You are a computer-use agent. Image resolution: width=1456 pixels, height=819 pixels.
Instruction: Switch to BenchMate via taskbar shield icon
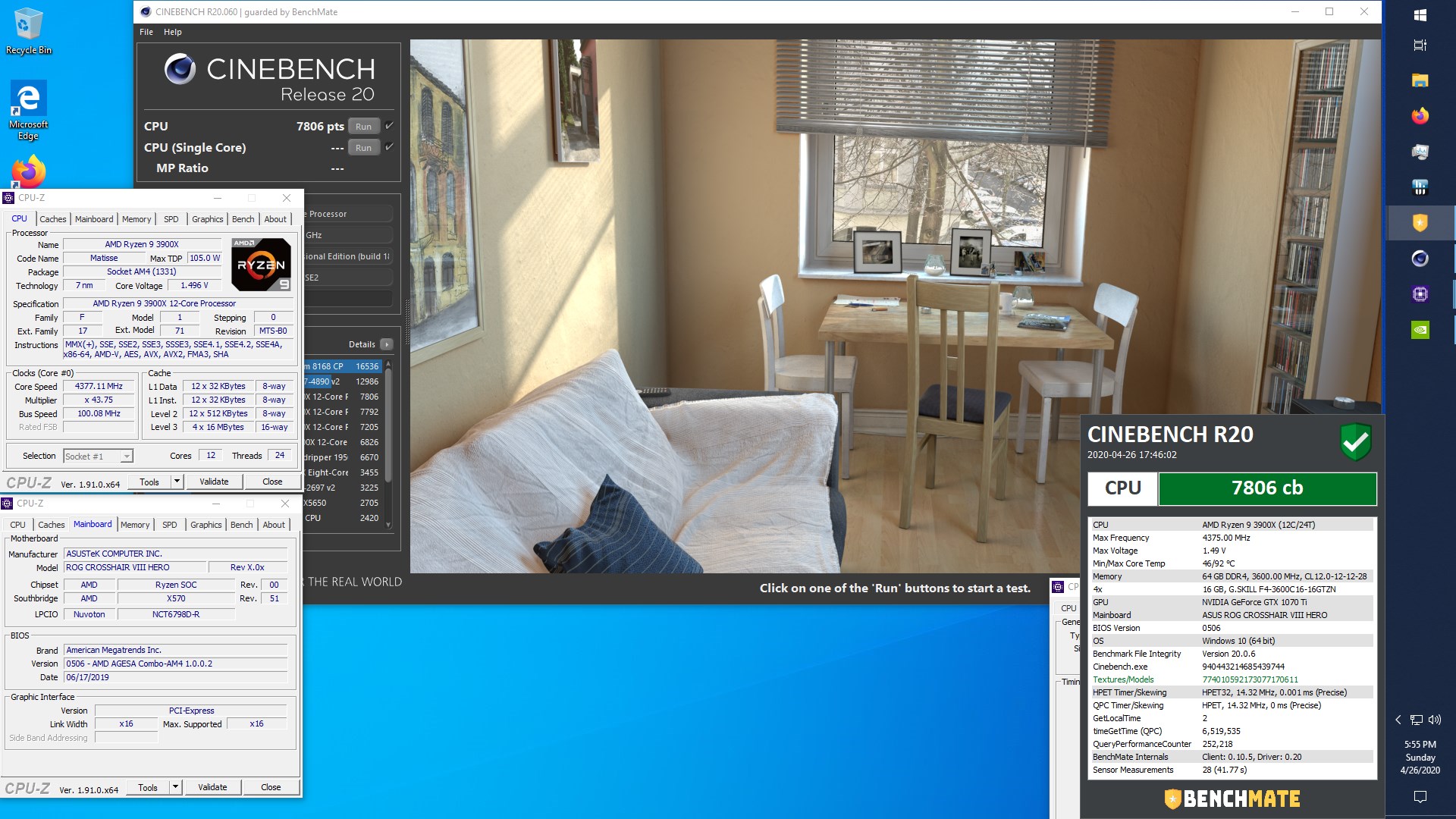pyautogui.click(x=1420, y=223)
